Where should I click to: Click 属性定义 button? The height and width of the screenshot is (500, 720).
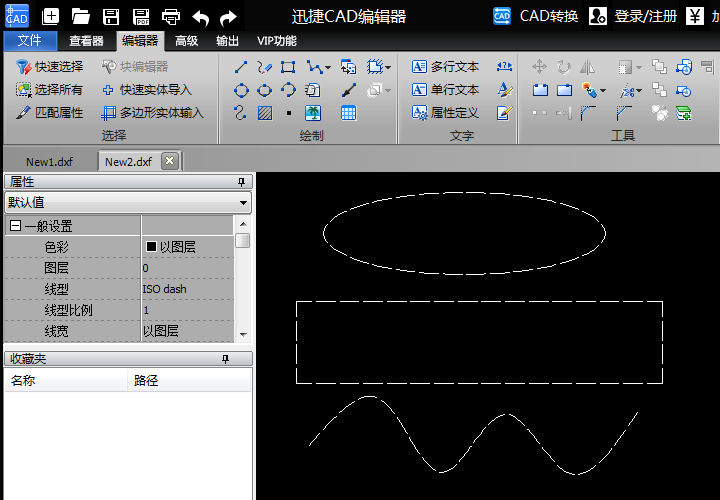tap(445, 112)
